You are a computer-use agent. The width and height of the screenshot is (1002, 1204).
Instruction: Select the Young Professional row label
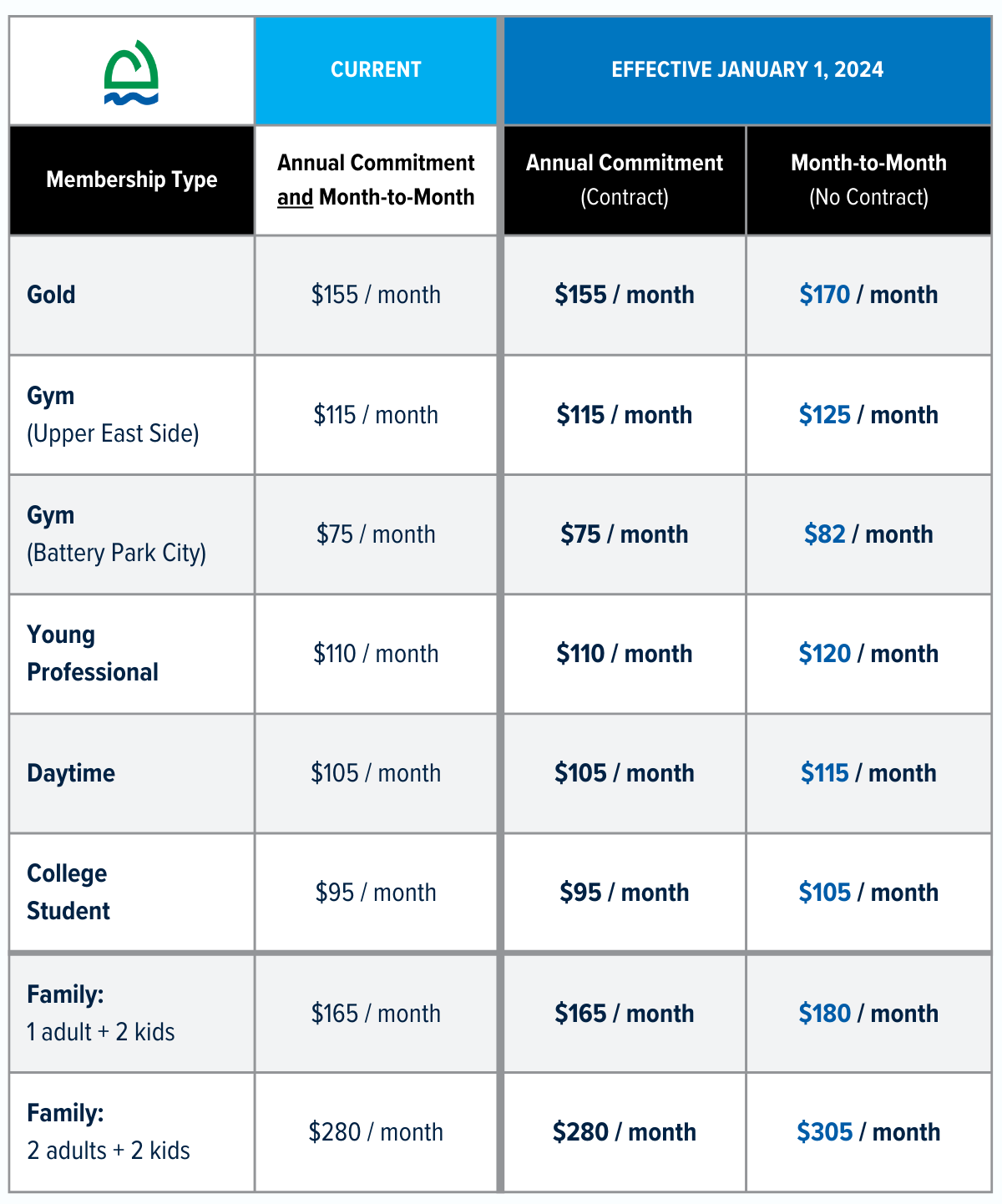click(93, 653)
